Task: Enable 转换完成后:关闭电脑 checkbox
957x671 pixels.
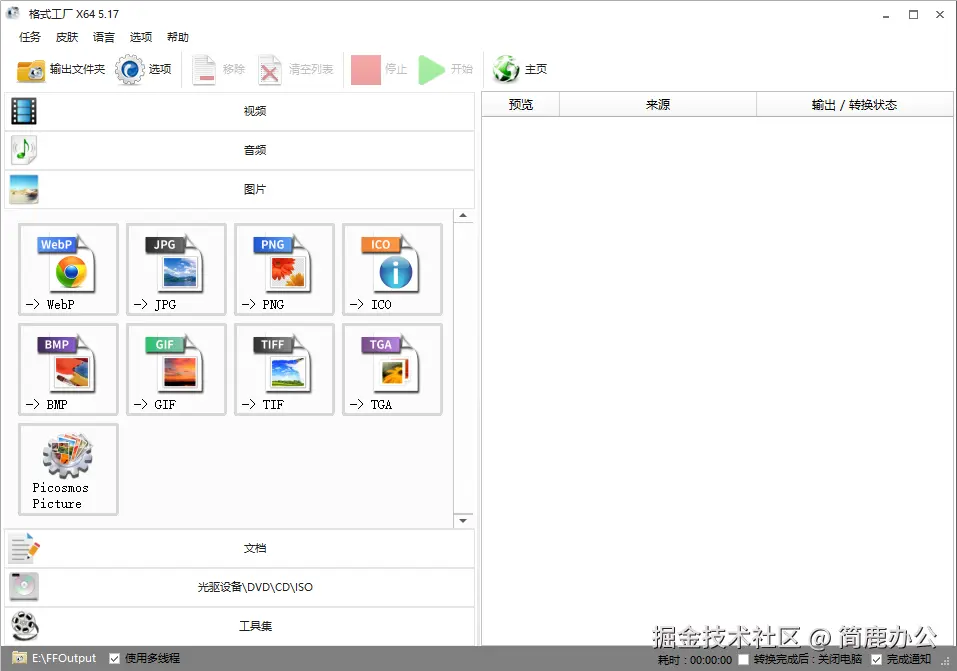Action: [x=743, y=659]
